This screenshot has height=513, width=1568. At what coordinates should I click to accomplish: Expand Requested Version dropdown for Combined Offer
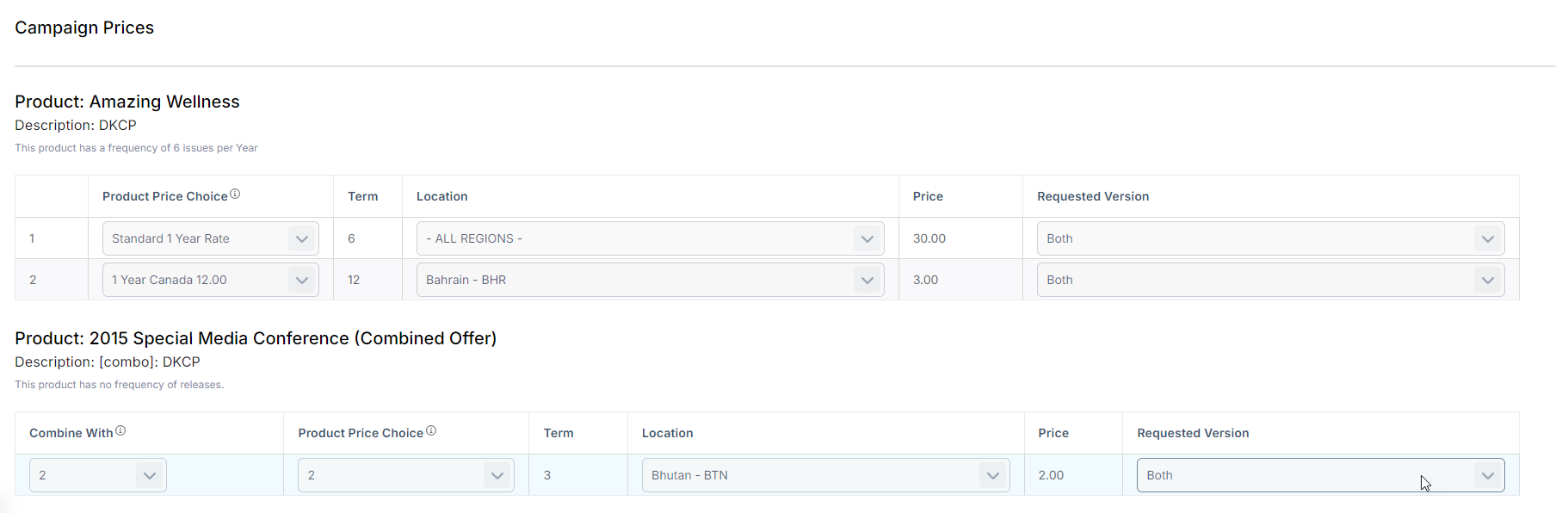click(x=1319, y=475)
